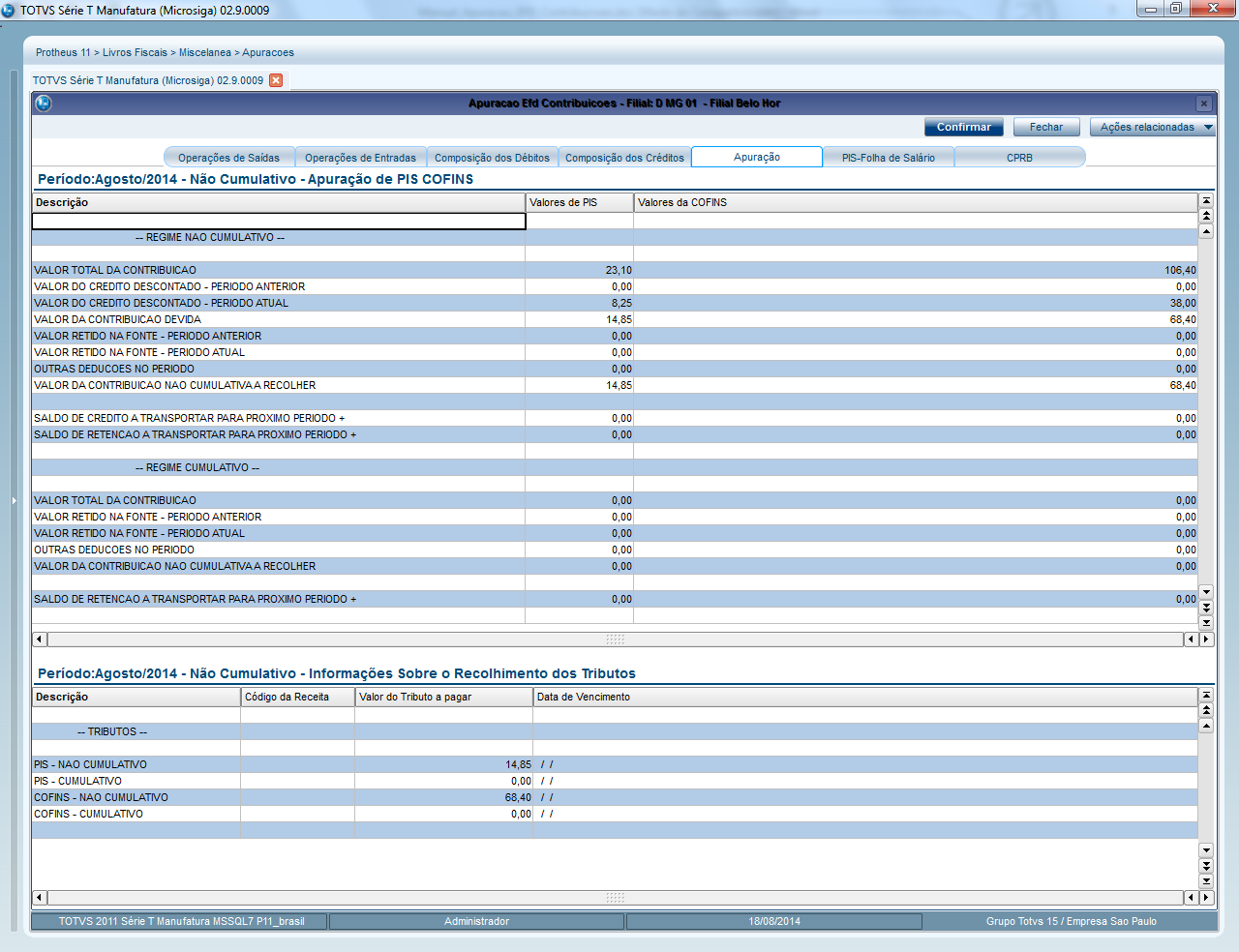The width and height of the screenshot is (1239, 952).
Task: Shift Apuração grid left using right-side left arrow
Action: [x=1191, y=640]
